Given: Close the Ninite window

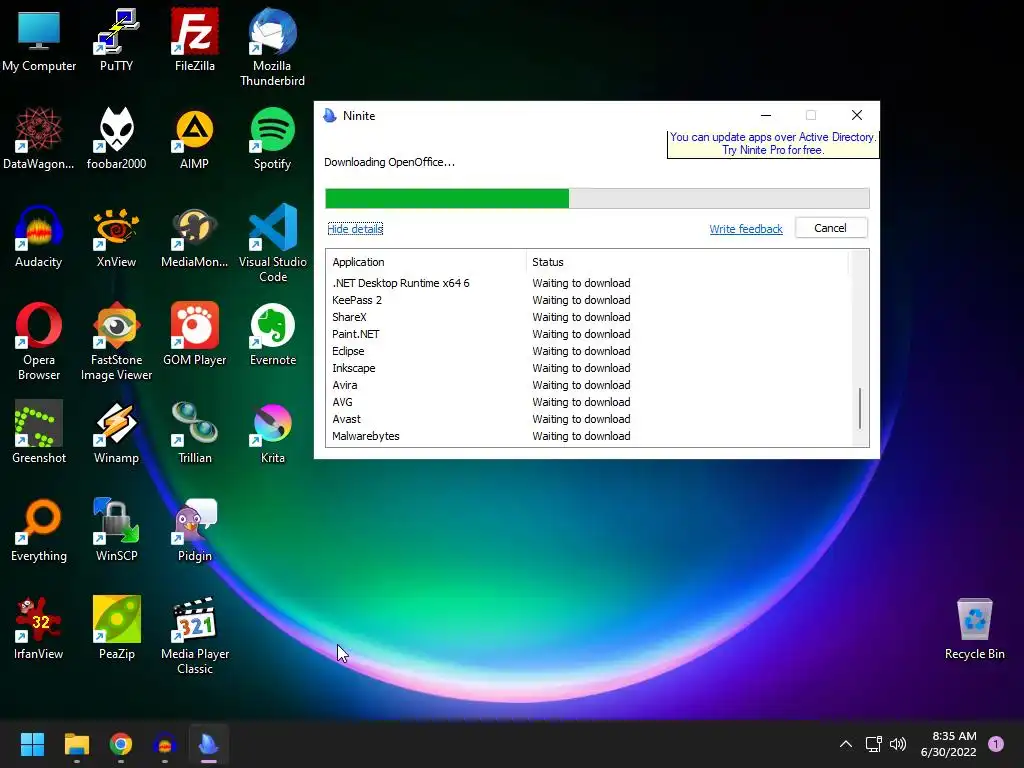Looking at the screenshot, I should point(857,115).
